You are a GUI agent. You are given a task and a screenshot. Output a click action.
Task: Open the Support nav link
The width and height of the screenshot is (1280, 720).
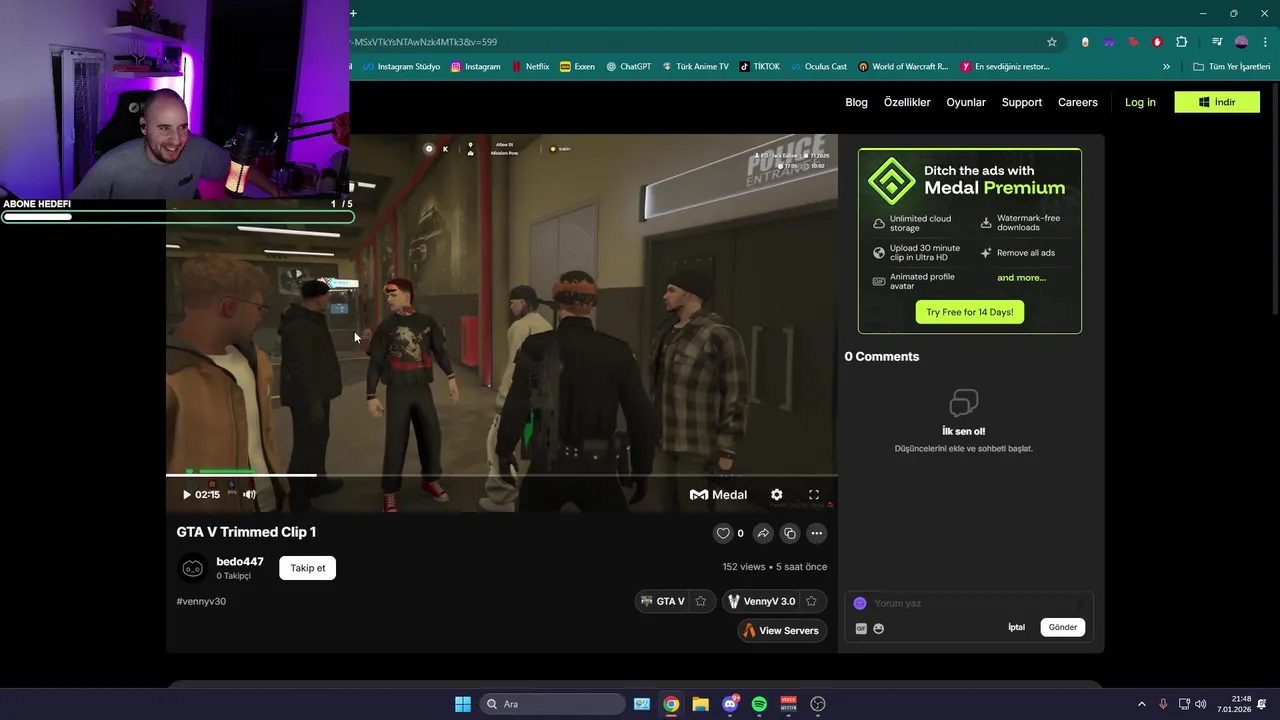point(1022,102)
